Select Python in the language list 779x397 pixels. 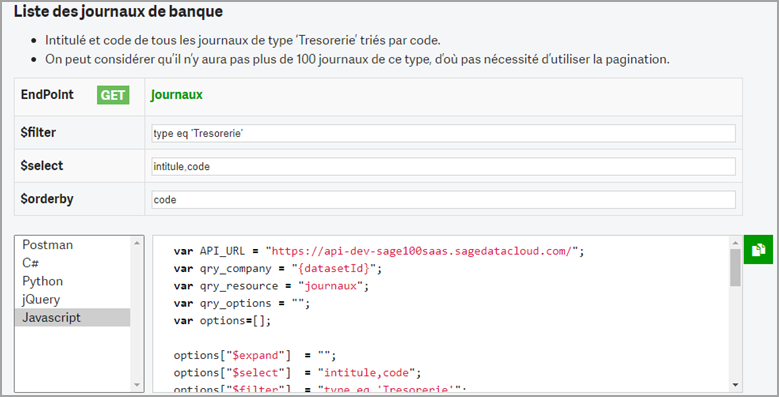click(x=73, y=281)
